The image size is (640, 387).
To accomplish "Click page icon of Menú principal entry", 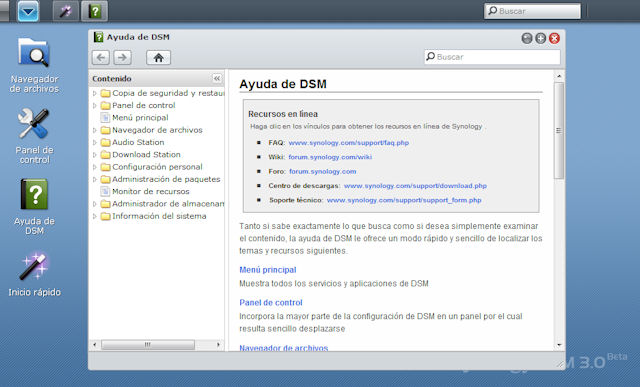I will (105, 118).
